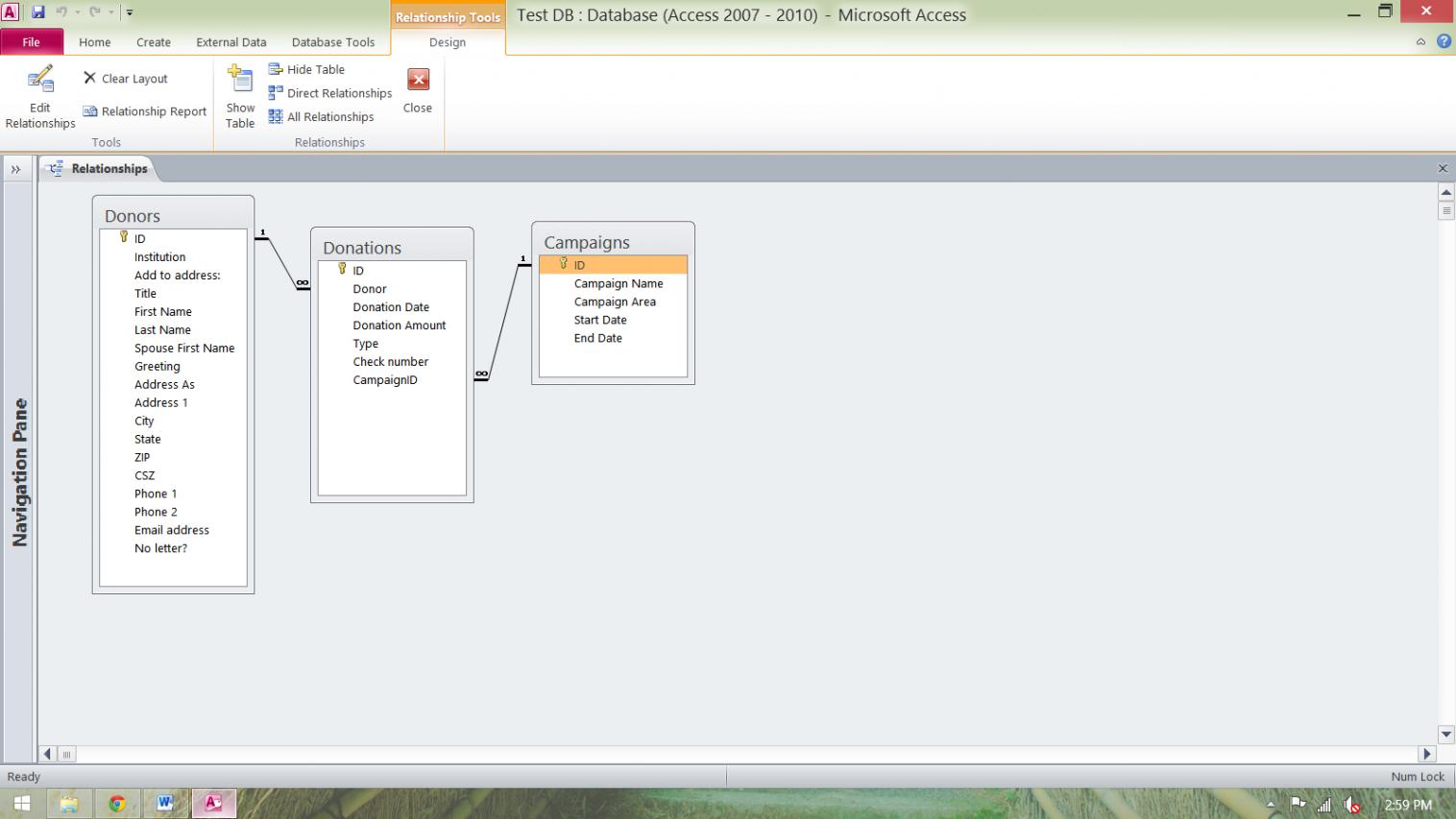Select the Campaign Name field
Viewport: 1456px width, 819px height.
point(613,284)
